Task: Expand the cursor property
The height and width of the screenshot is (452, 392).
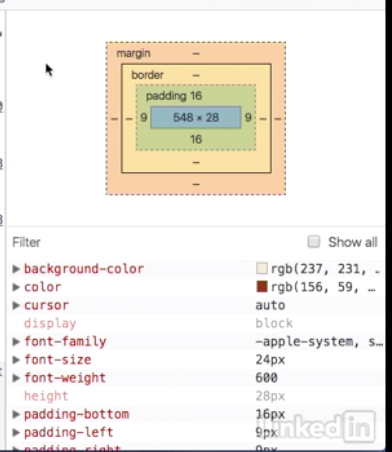Action: point(16,305)
